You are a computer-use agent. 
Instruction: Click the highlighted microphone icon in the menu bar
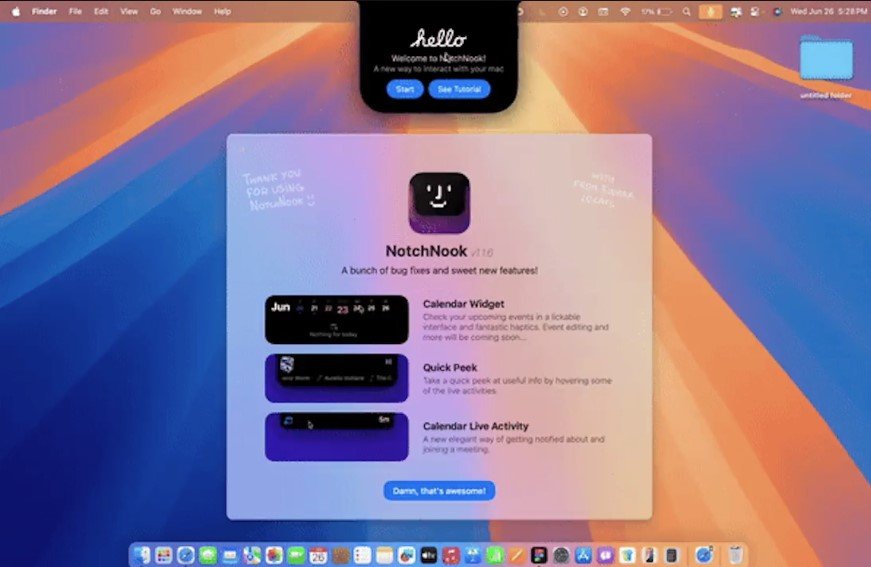710,11
